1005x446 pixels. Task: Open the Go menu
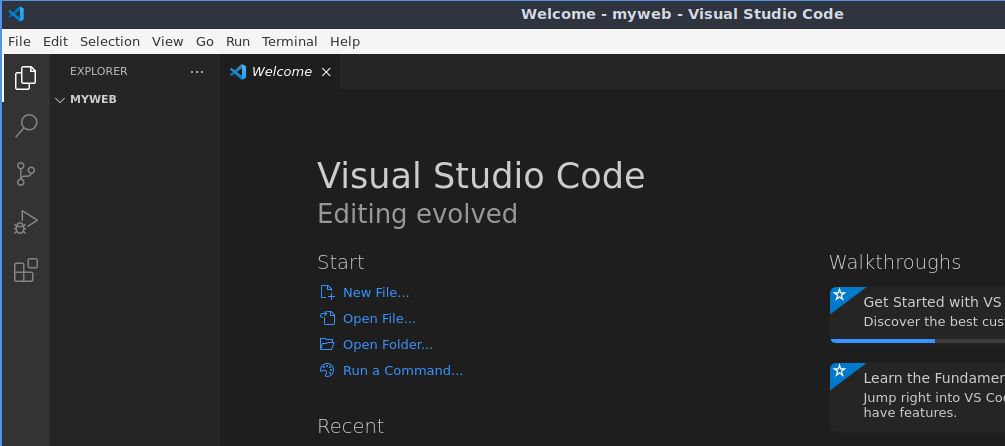[204, 42]
